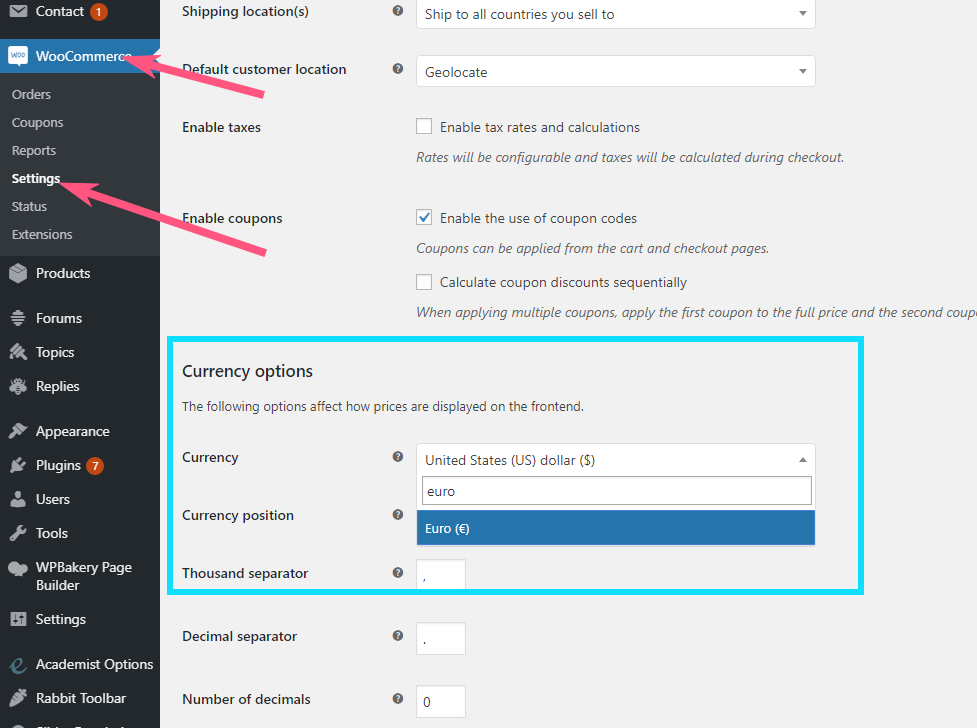Click the Contact notification badge
977x728 pixels.
(98, 12)
